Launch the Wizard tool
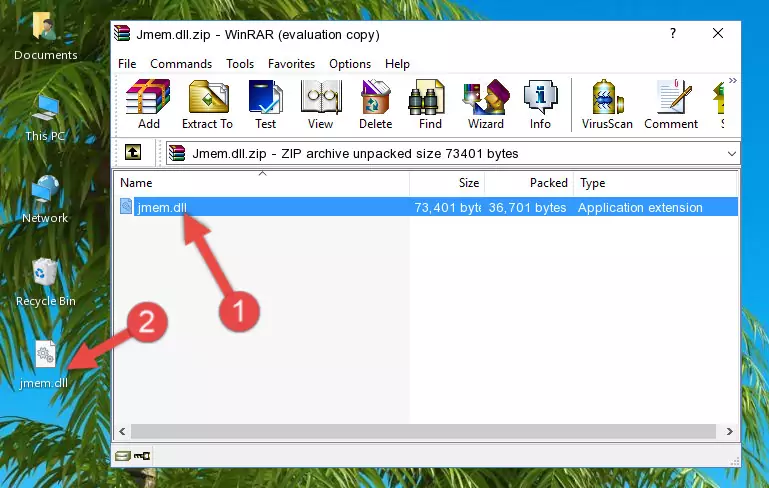This screenshot has height=488, width=769. tap(486, 104)
